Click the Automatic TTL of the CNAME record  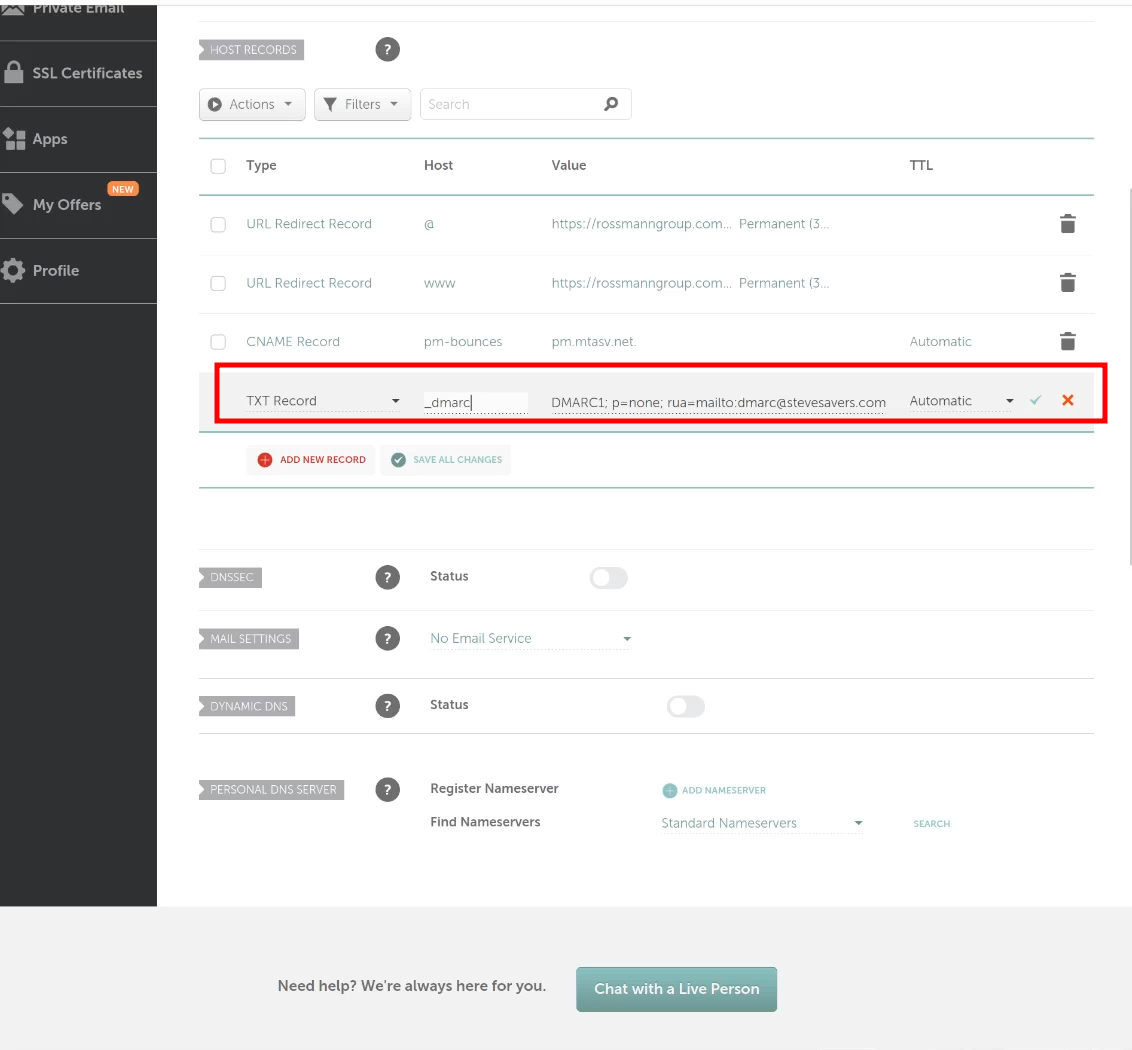(x=940, y=342)
